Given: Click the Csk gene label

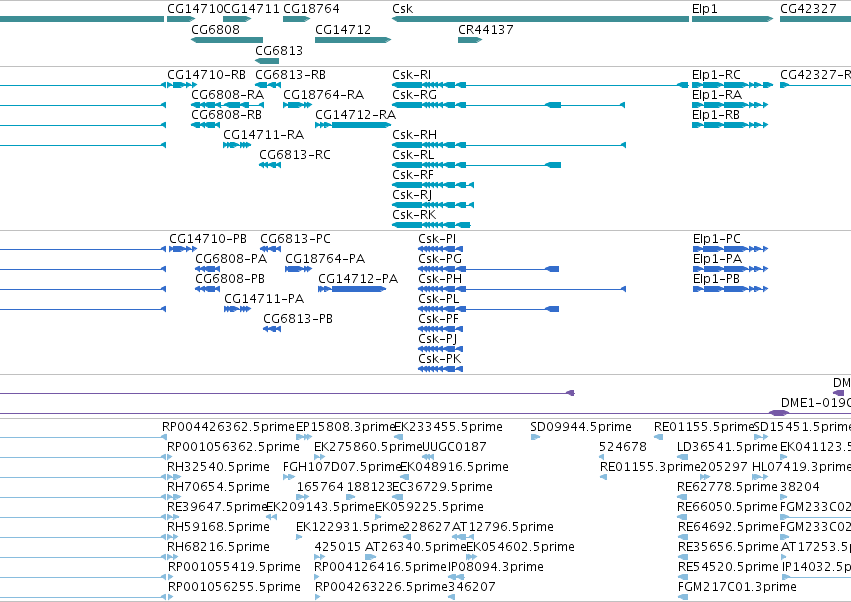Looking at the screenshot, I should [402, 9].
